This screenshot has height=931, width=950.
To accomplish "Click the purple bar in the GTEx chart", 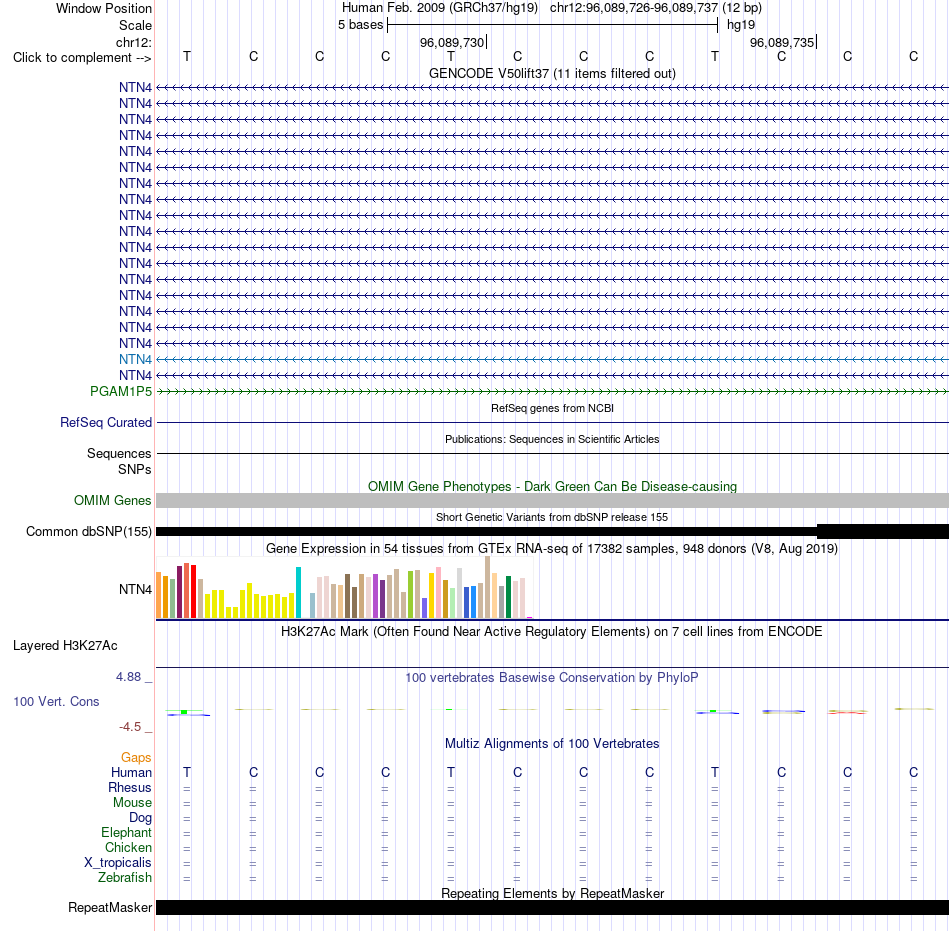I will (x=376, y=596).
